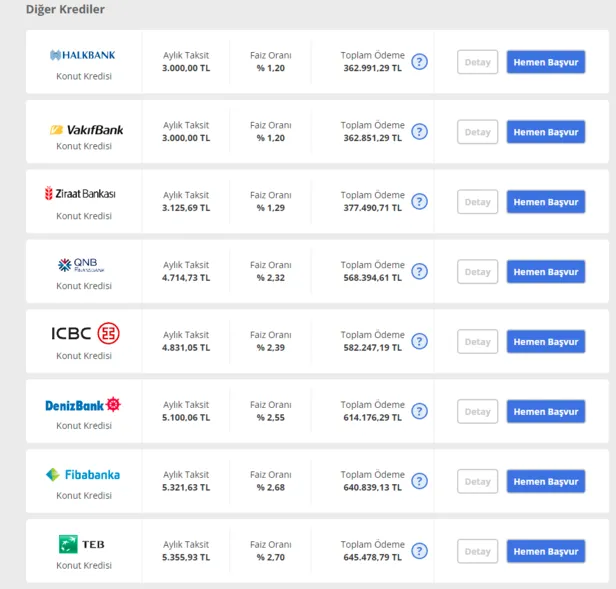The height and width of the screenshot is (589, 616).
Task: Click the QNB Finansbank logo
Action: [x=81, y=265]
